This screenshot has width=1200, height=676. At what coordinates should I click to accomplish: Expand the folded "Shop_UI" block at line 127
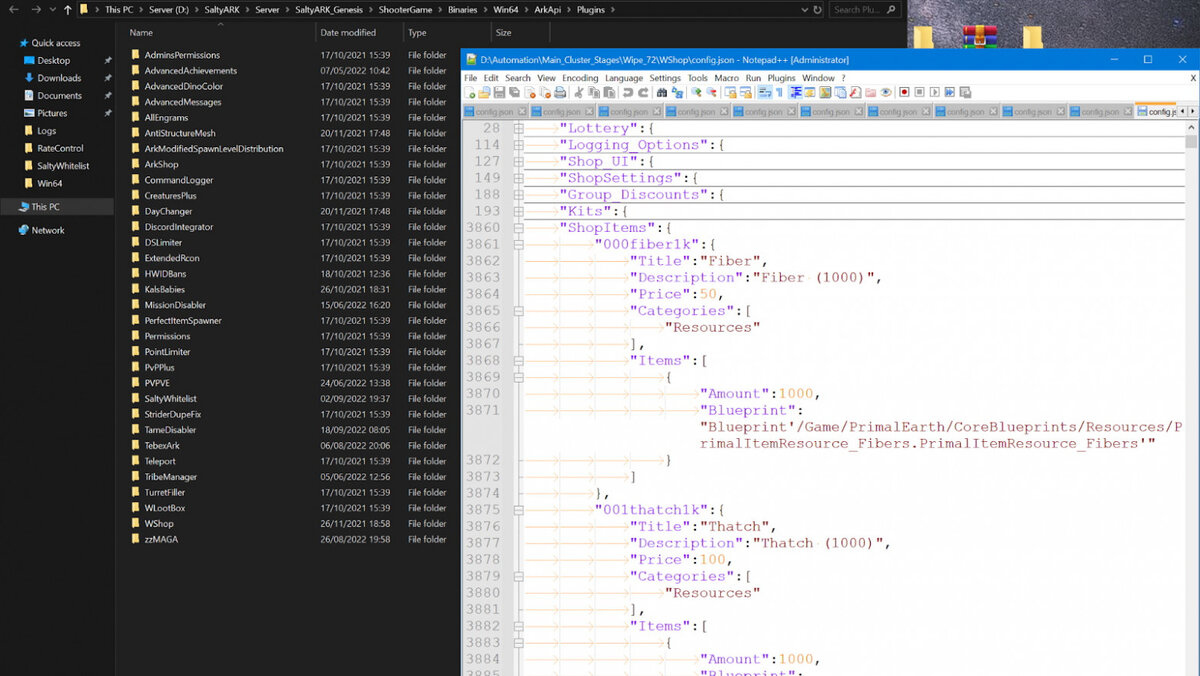[518, 161]
